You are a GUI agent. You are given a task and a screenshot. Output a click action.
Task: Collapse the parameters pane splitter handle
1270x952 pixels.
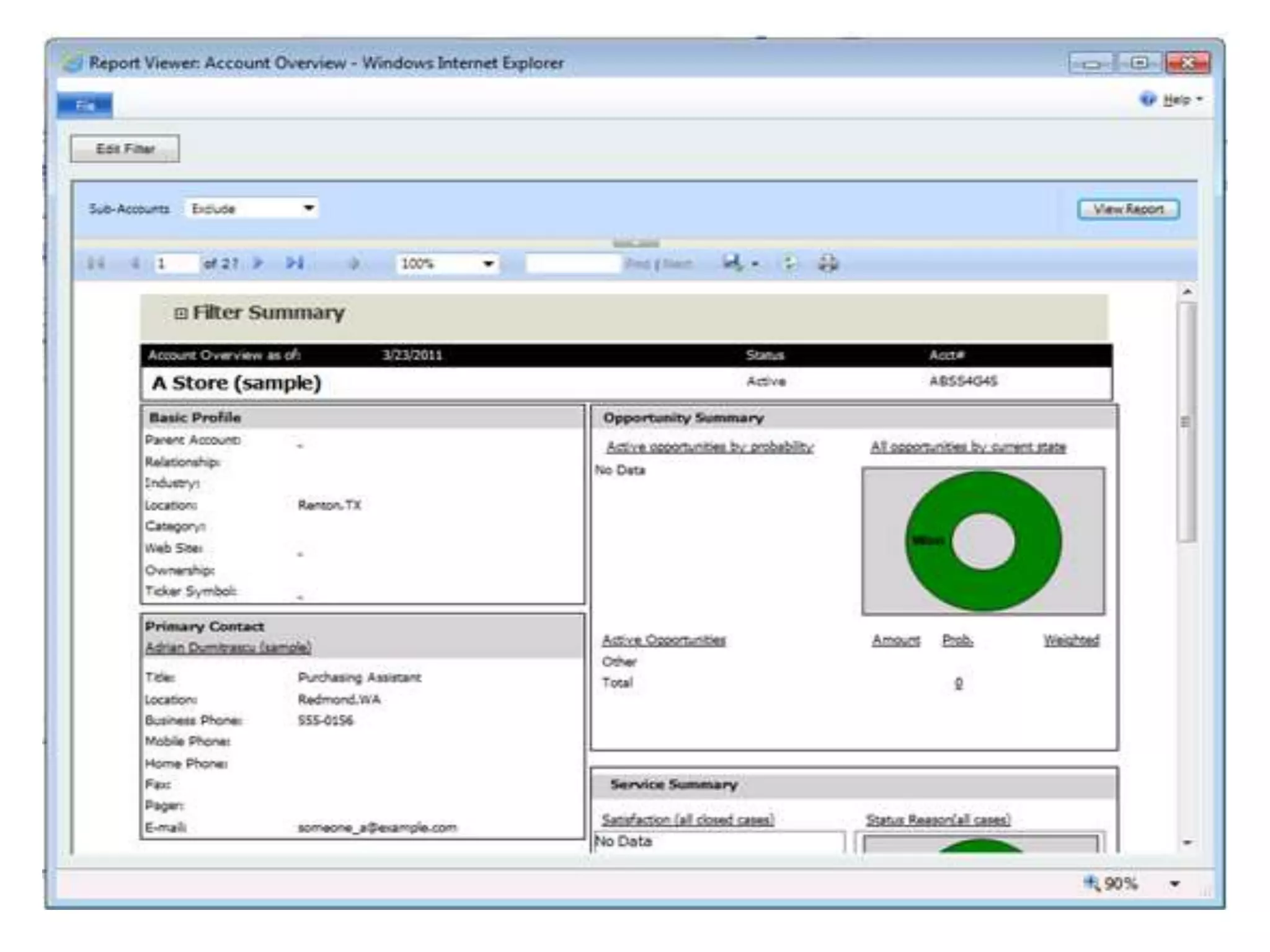pyautogui.click(x=636, y=243)
